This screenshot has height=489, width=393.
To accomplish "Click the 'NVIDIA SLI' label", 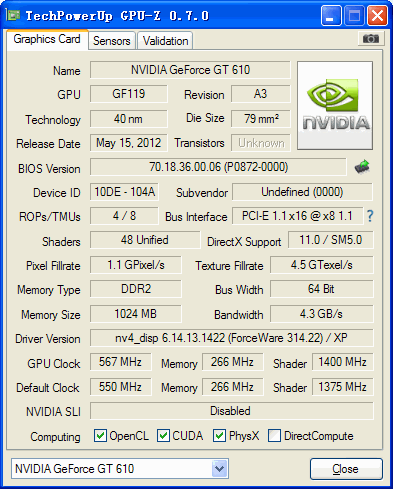I will 53,412.
